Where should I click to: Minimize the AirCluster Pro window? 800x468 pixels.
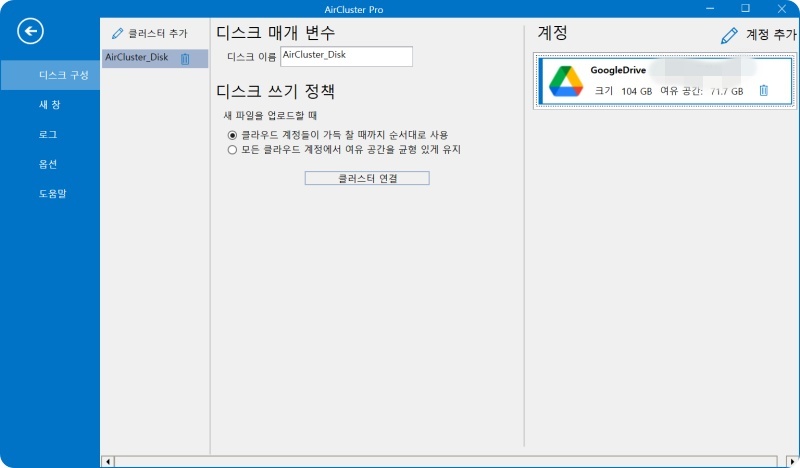click(x=710, y=9)
